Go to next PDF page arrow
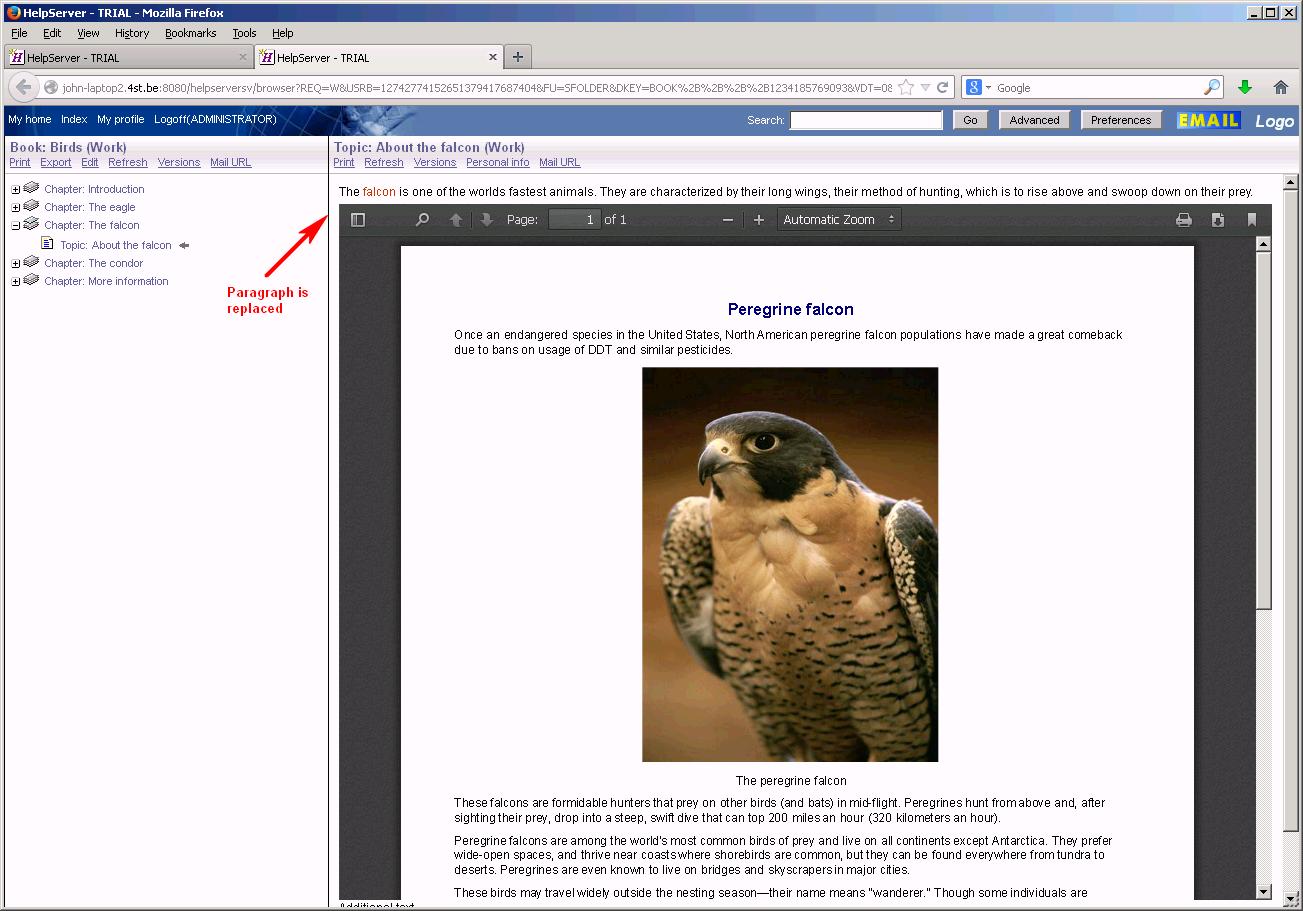Screen dimensions: 1303x911 pyautogui.click(x=487, y=220)
